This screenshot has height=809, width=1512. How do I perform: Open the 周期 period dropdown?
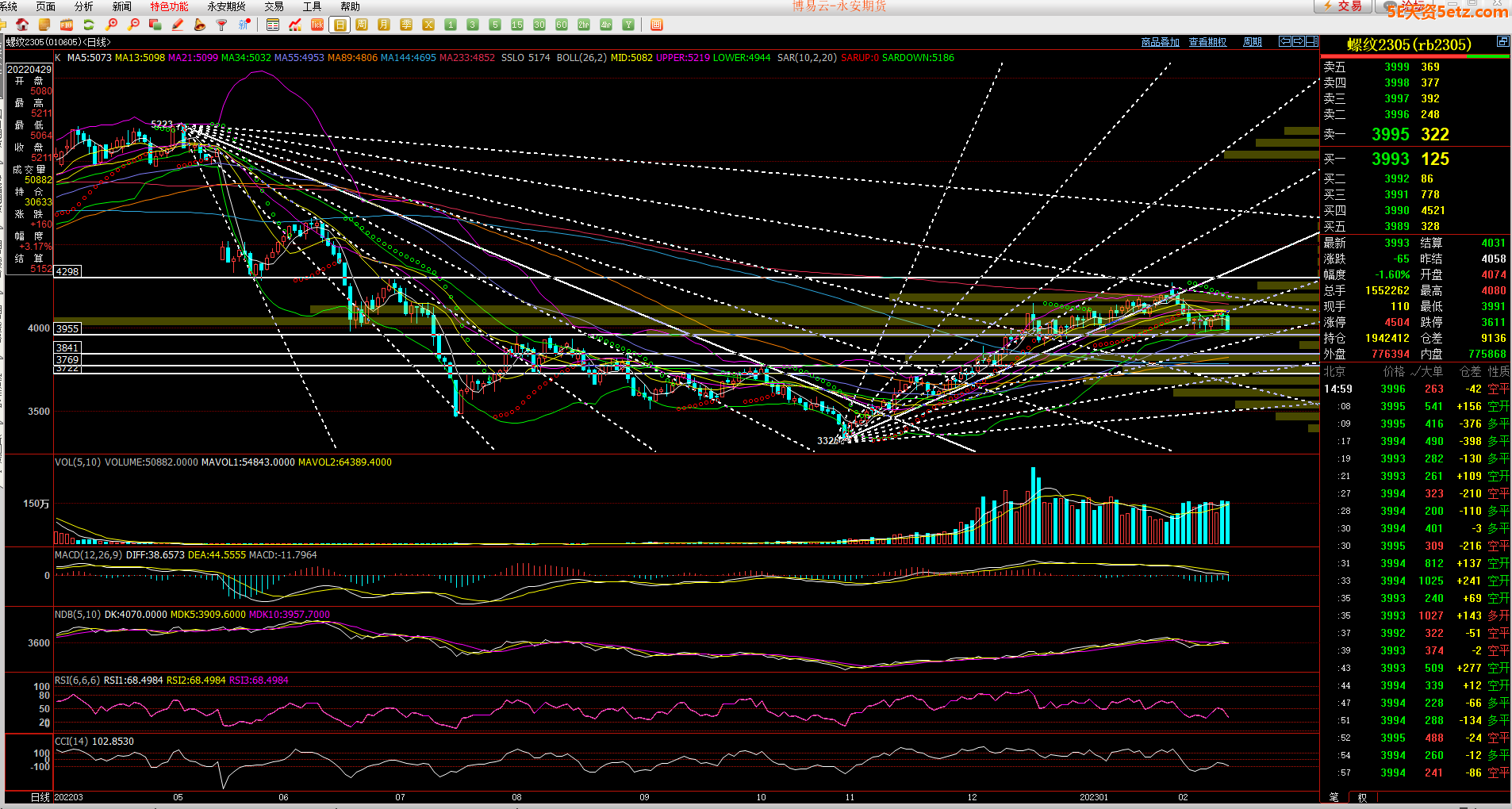(1252, 42)
